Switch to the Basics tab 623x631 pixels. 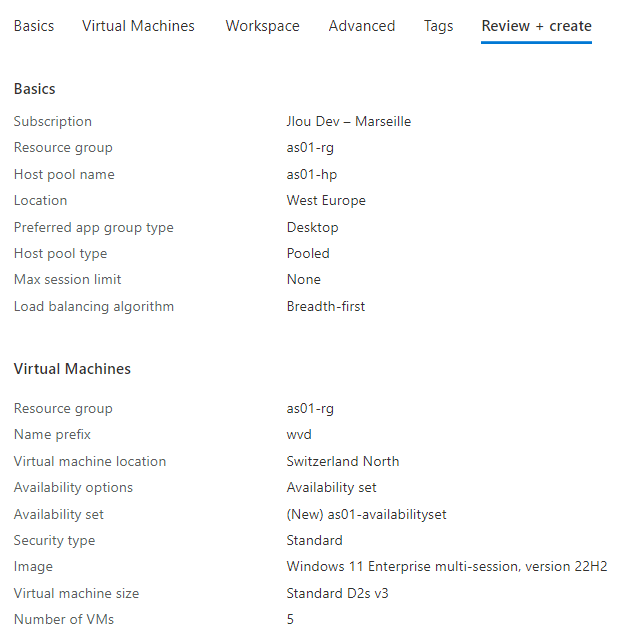coord(34,26)
